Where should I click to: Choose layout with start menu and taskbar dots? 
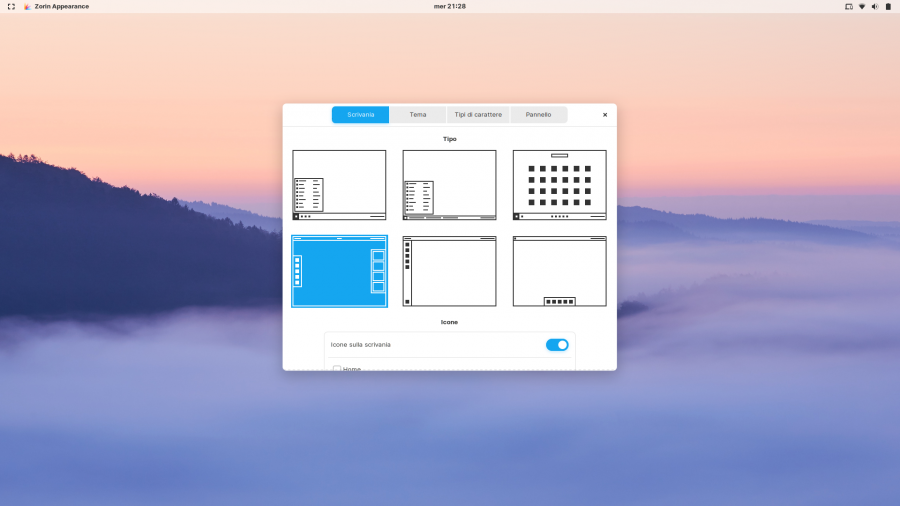point(339,185)
